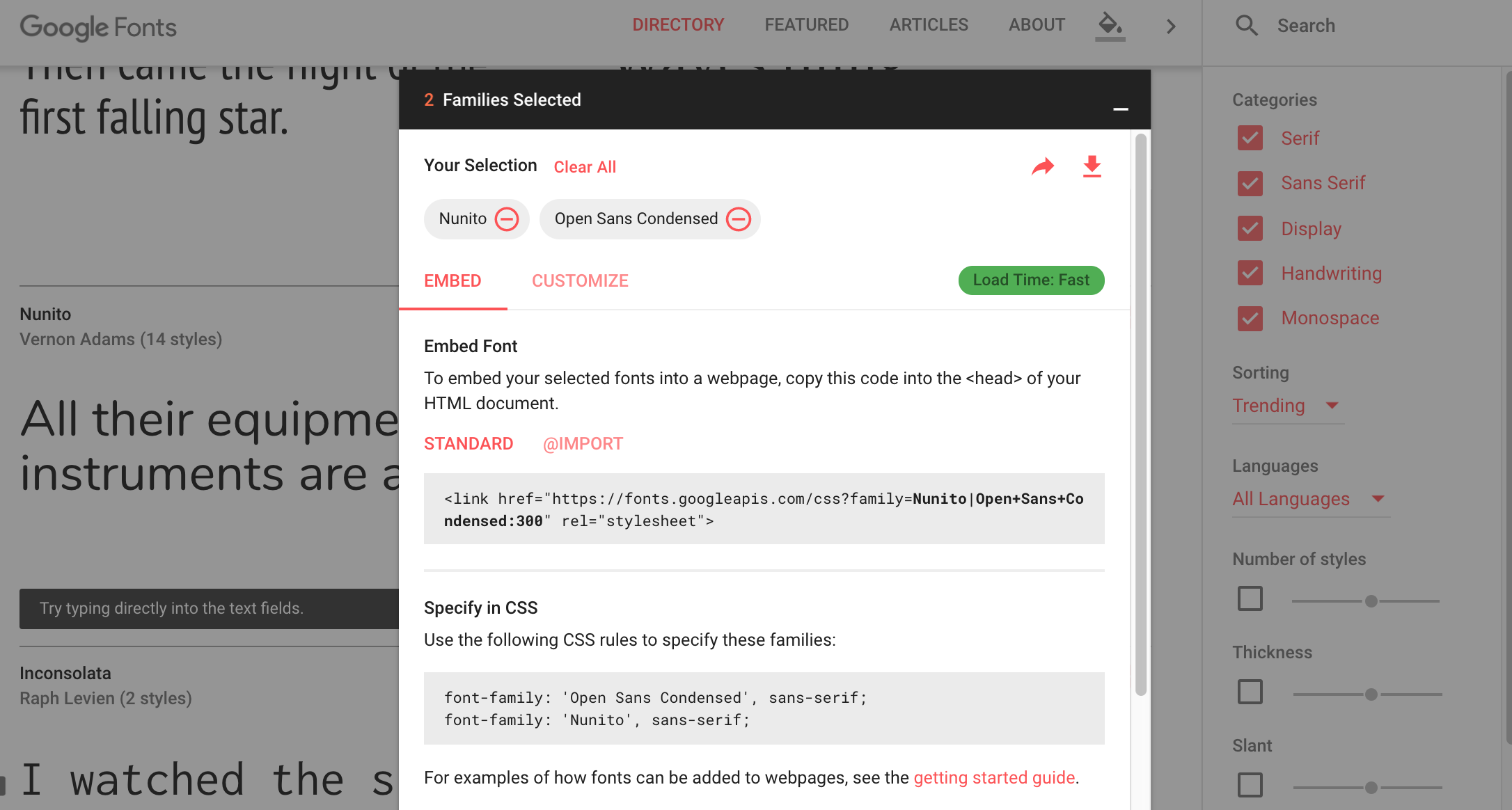Click the download selection icon

(x=1092, y=166)
